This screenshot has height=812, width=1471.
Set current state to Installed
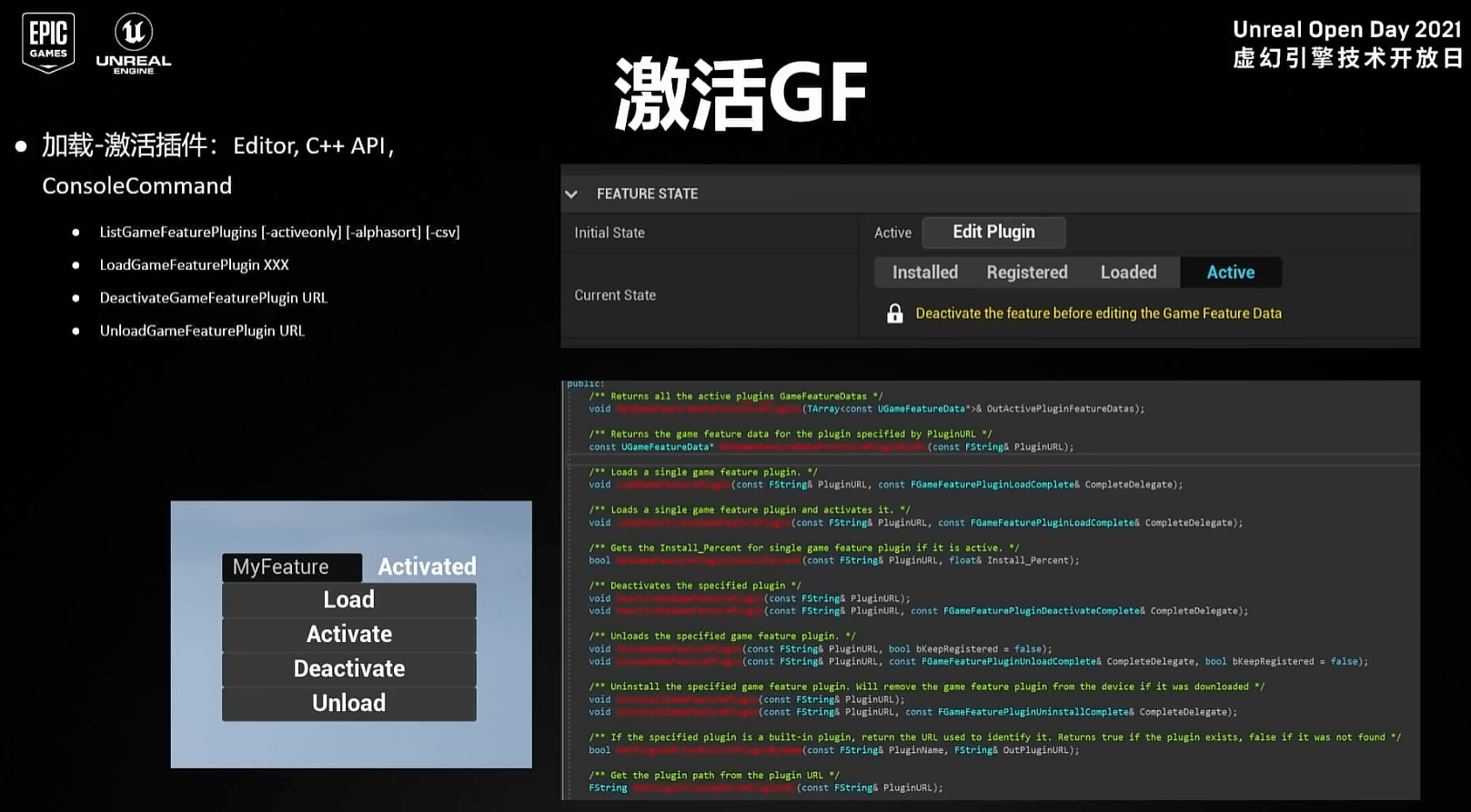[924, 272]
